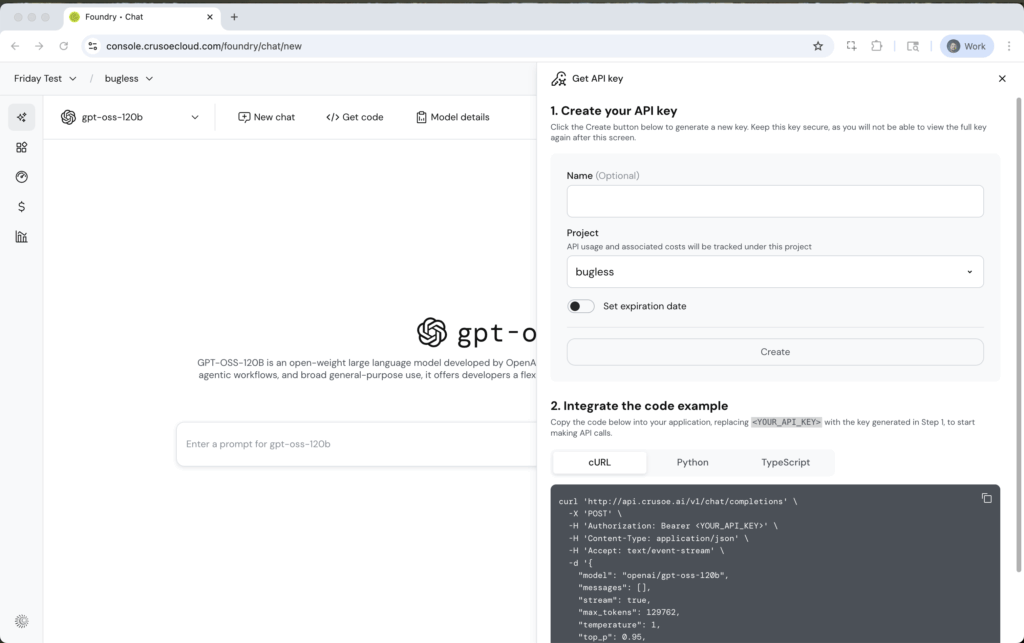Image resolution: width=1024 pixels, height=643 pixels.
Task: Open the sparkle chat icon in sidebar
Action: (x=22, y=118)
